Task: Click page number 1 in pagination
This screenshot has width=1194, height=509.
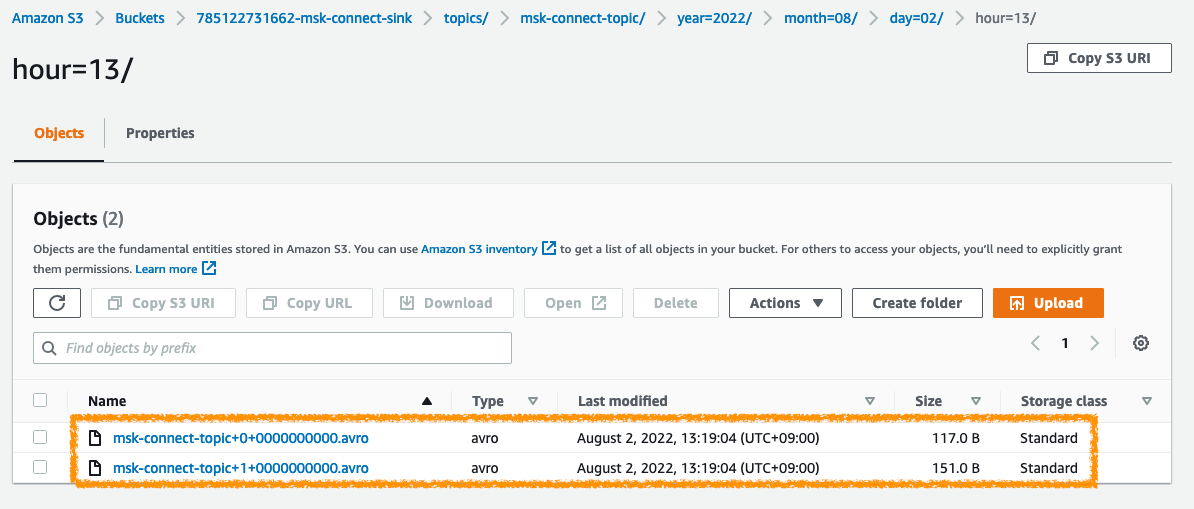Action: [x=1065, y=343]
